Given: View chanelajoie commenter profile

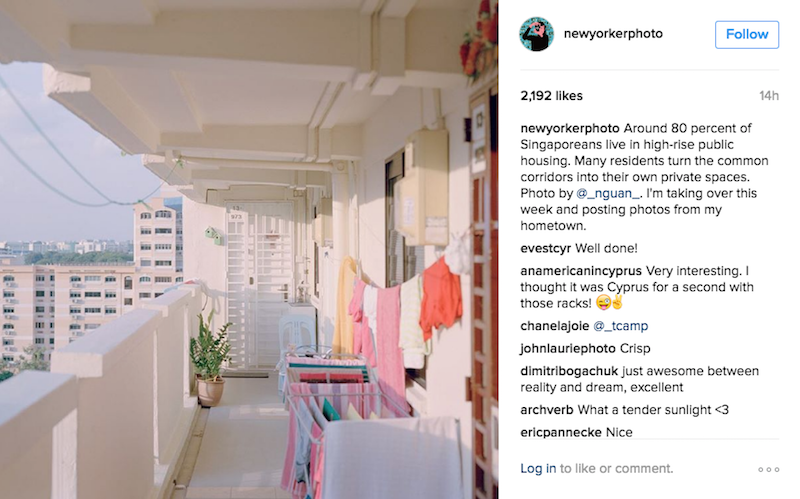Looking at the screenshot, I should (x=555, y=326).
